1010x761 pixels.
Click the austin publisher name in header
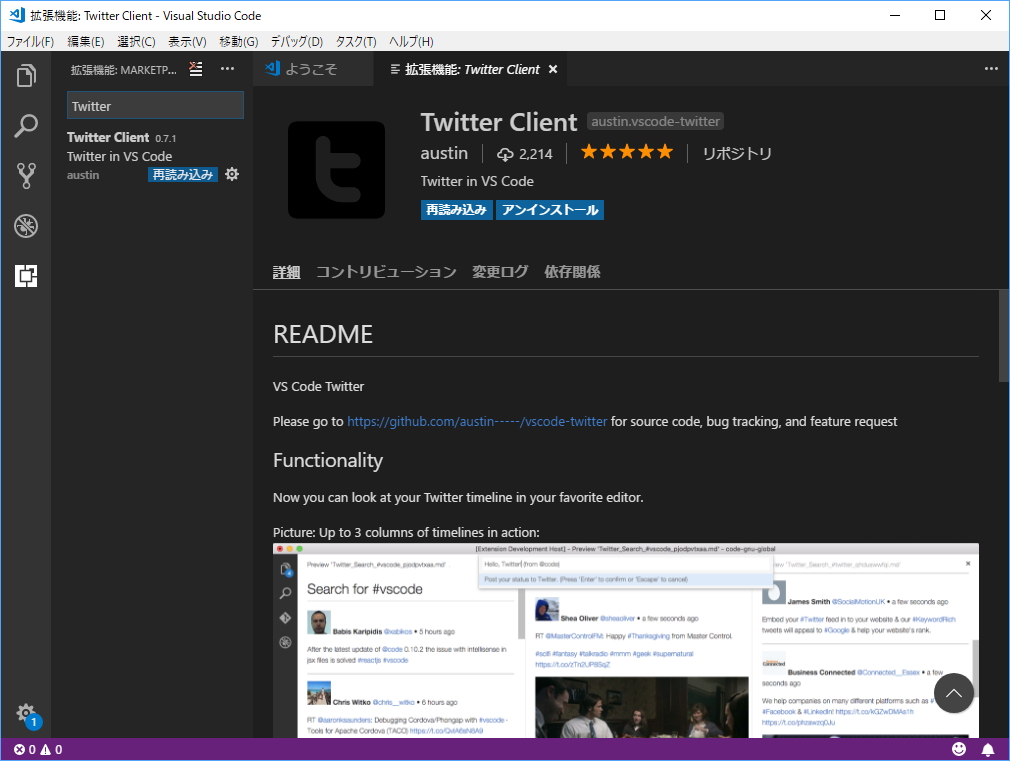coord(444,153)
